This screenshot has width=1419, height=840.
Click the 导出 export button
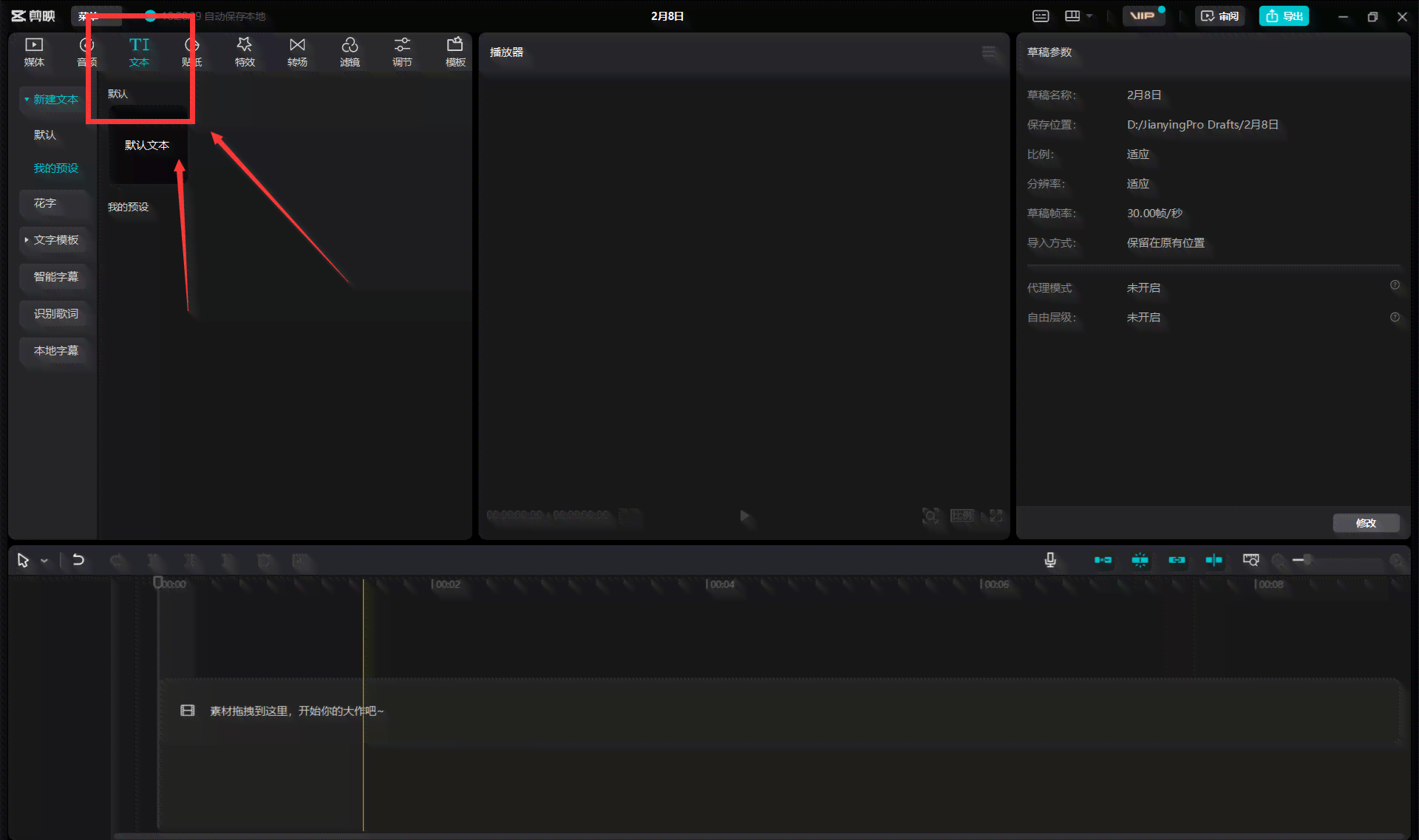click(1284, 16)
